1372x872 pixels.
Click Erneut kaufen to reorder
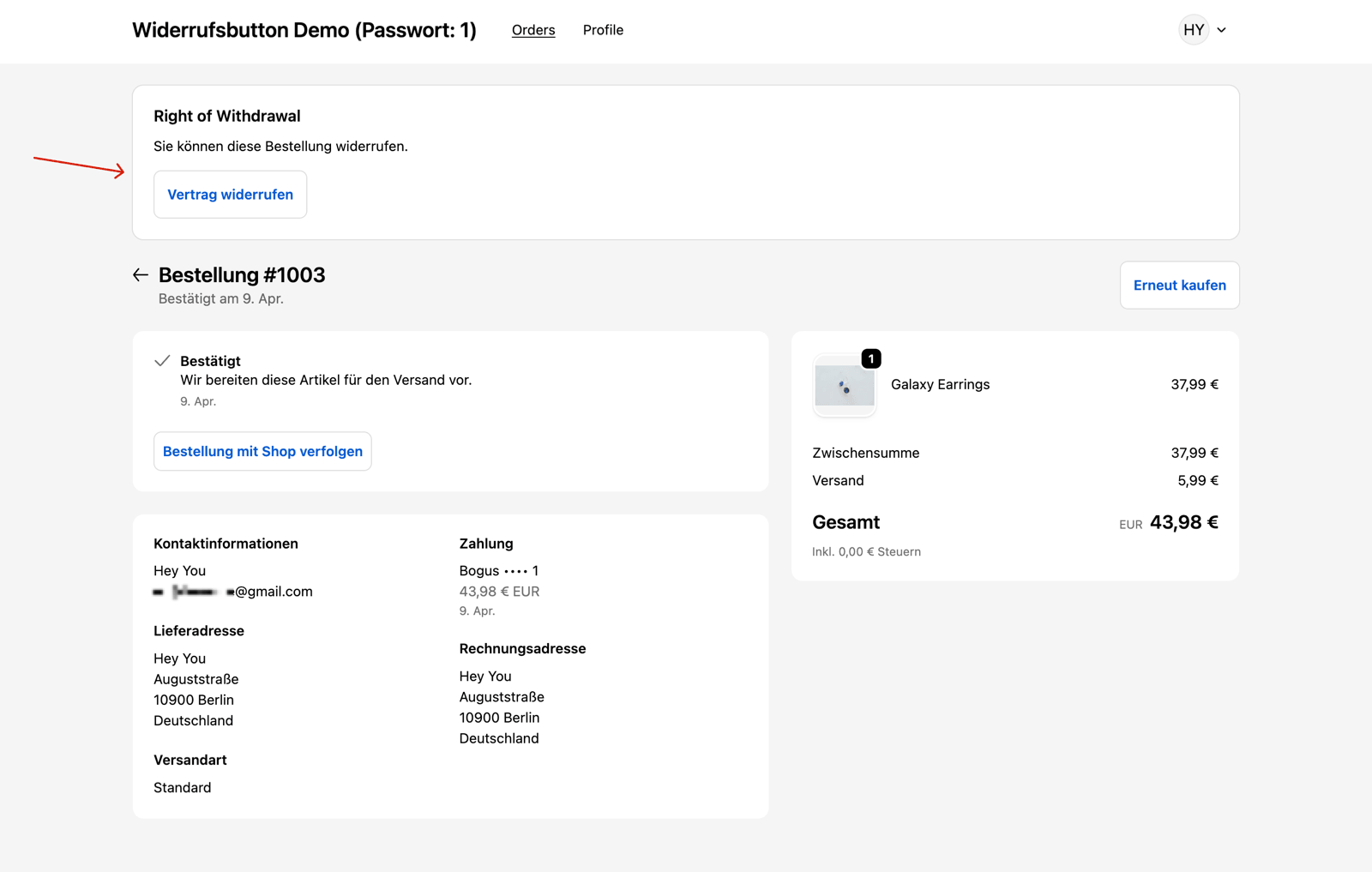1179,286
